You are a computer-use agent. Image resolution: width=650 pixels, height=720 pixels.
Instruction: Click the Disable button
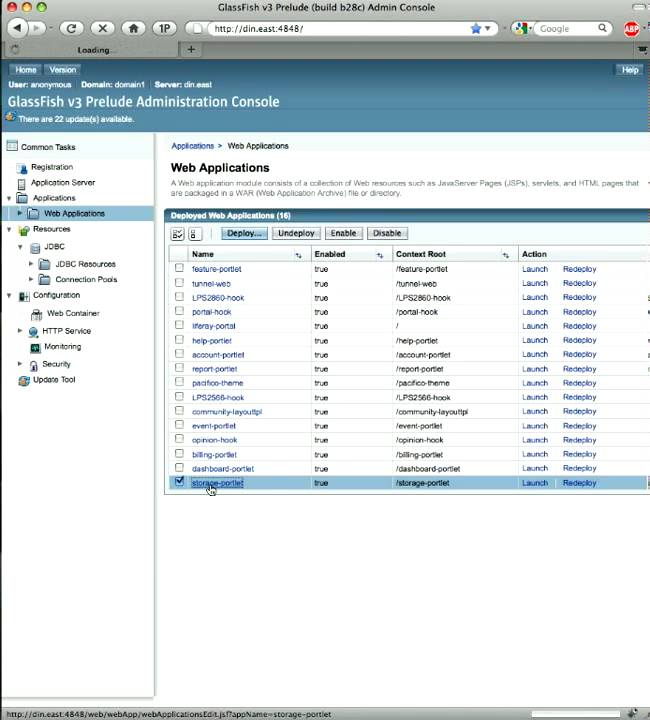click(387, 233)
